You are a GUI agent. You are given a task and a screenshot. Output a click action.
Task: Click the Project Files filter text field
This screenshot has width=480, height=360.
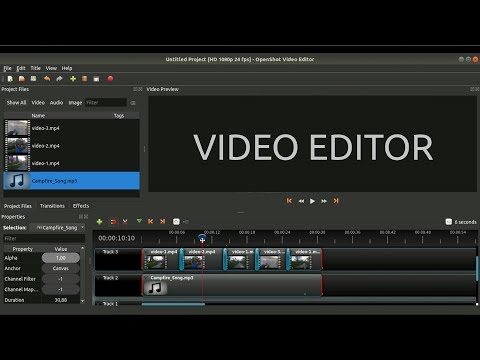click(x=106, y=103)
